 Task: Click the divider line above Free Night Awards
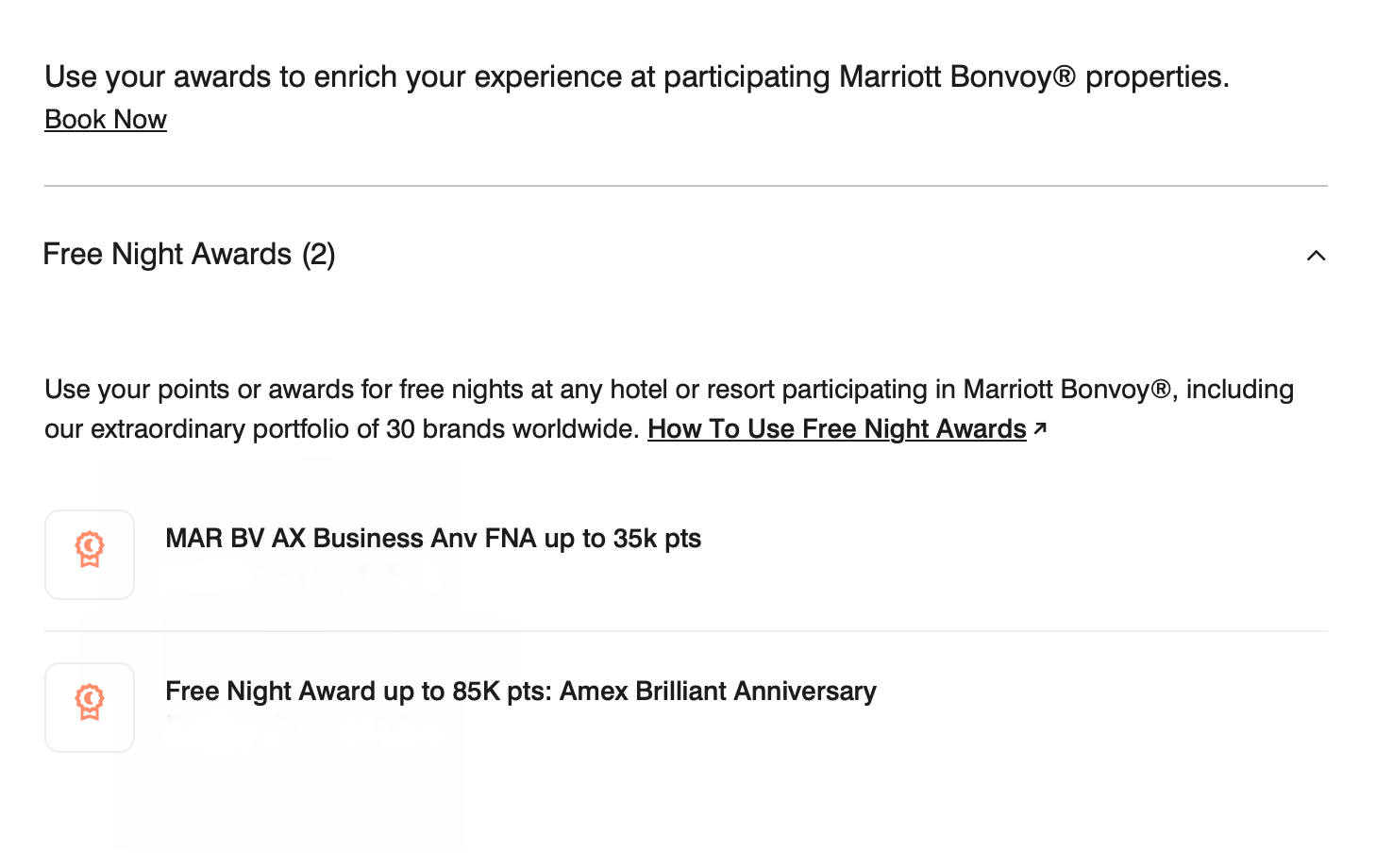click(x=686, y=186)
